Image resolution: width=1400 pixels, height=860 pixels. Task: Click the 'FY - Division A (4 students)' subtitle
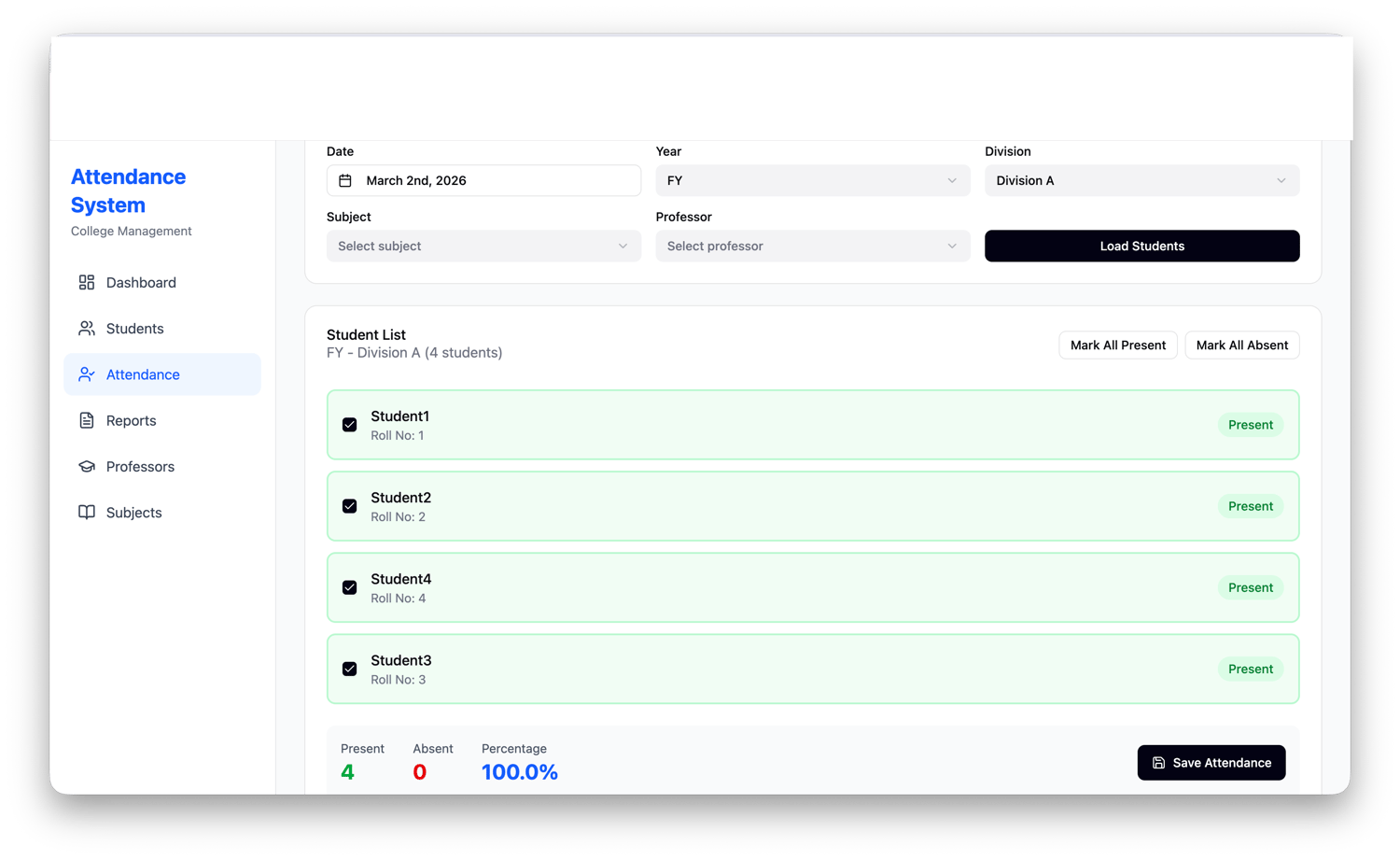click(x=414, y=353)
